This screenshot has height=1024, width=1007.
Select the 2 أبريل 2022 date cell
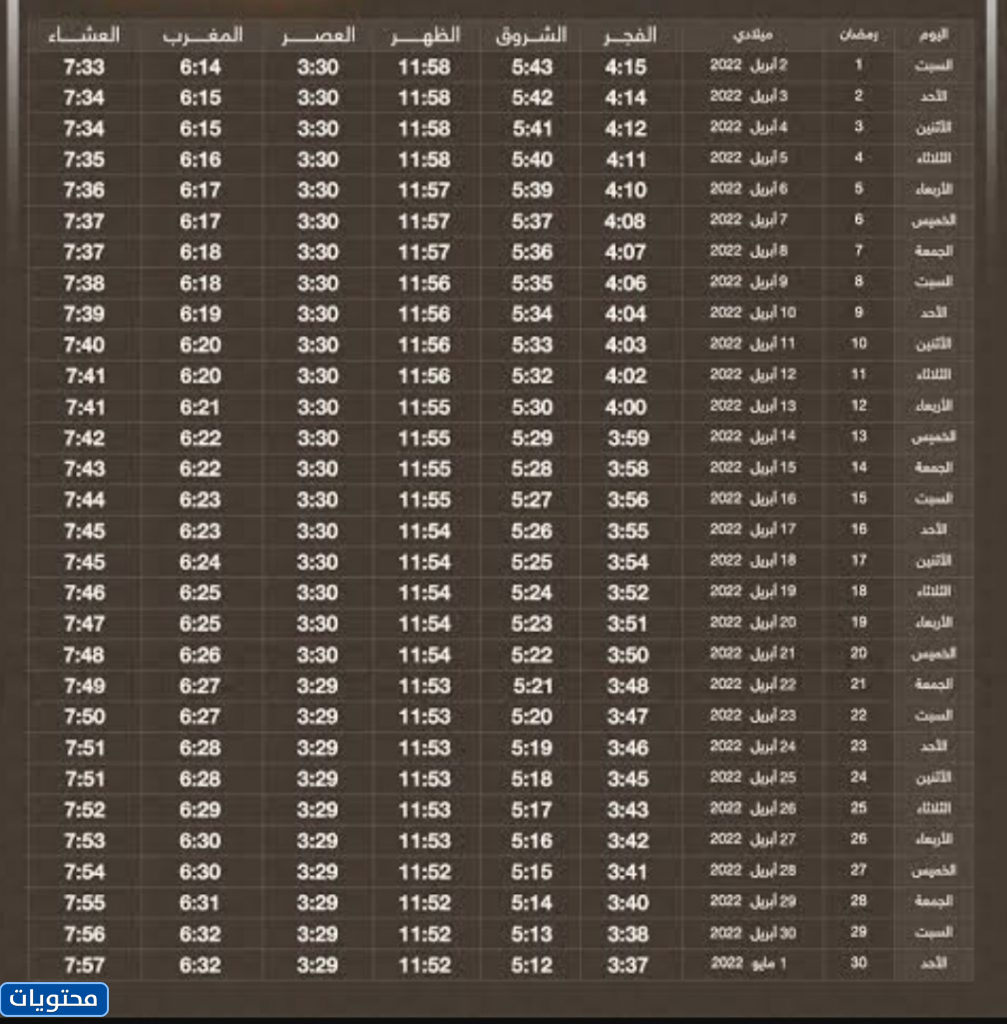click(752, 66)
